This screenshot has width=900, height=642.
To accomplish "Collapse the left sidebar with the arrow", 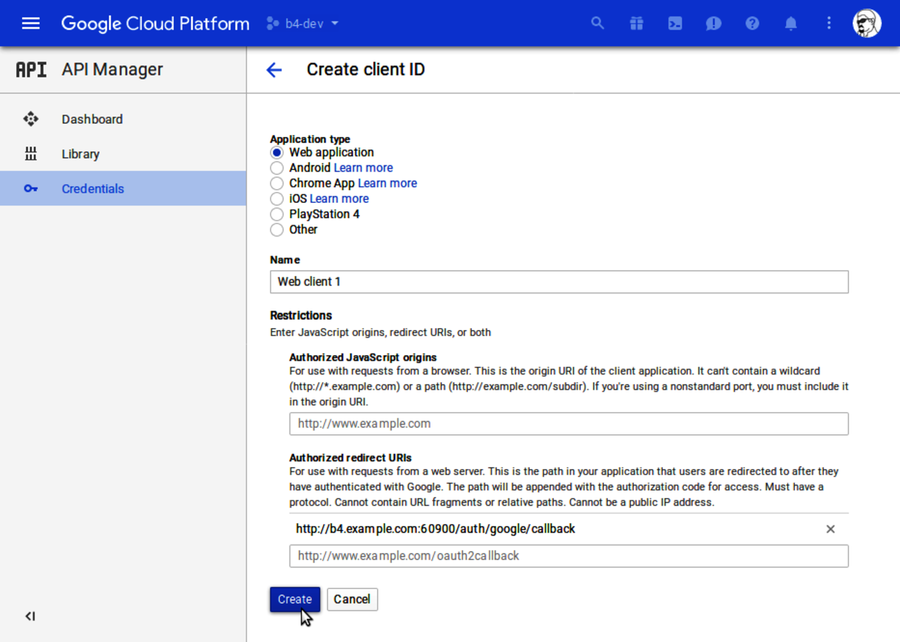I will [30, 616].
